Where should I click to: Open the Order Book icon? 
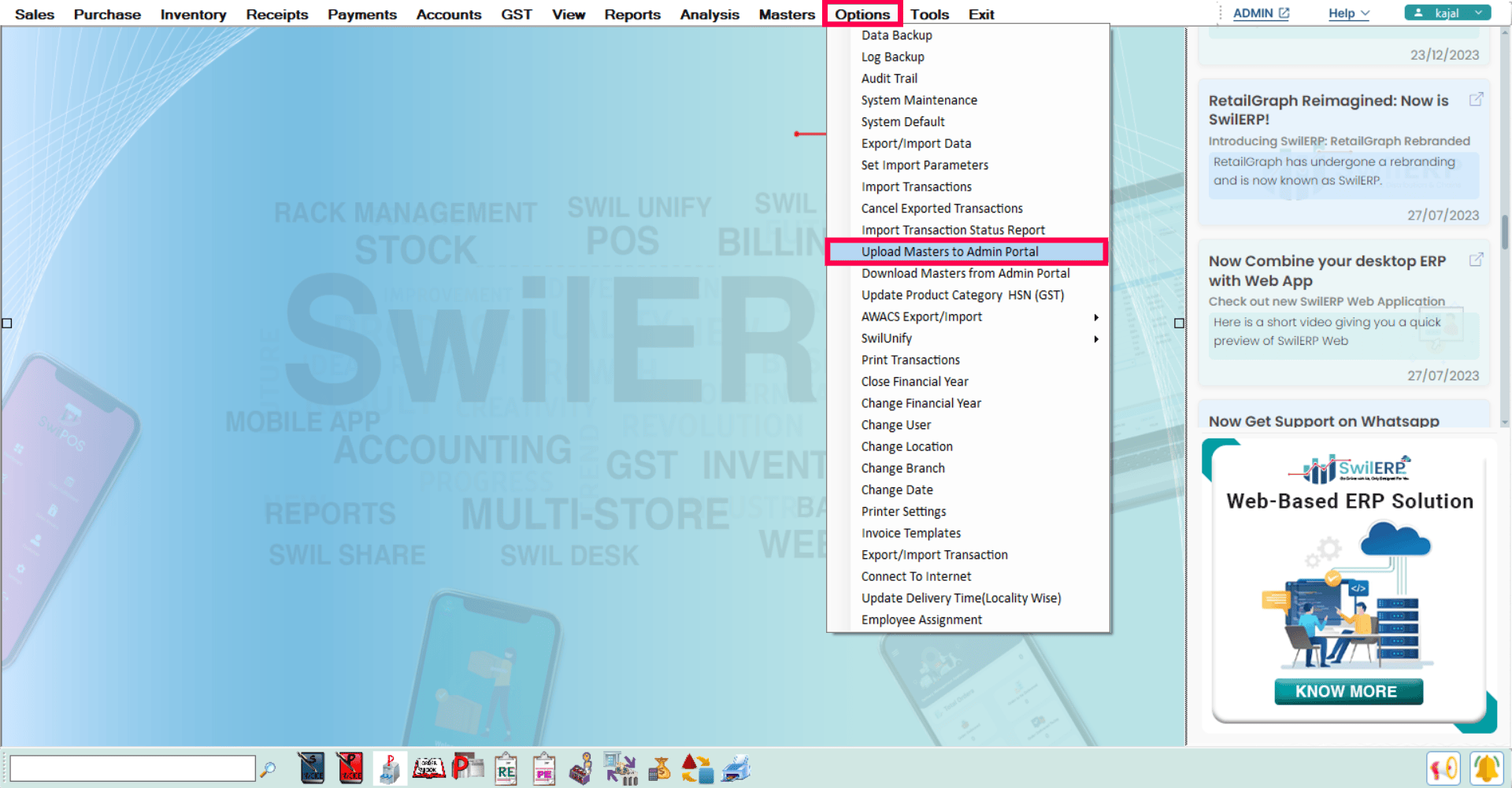[428, 768]
